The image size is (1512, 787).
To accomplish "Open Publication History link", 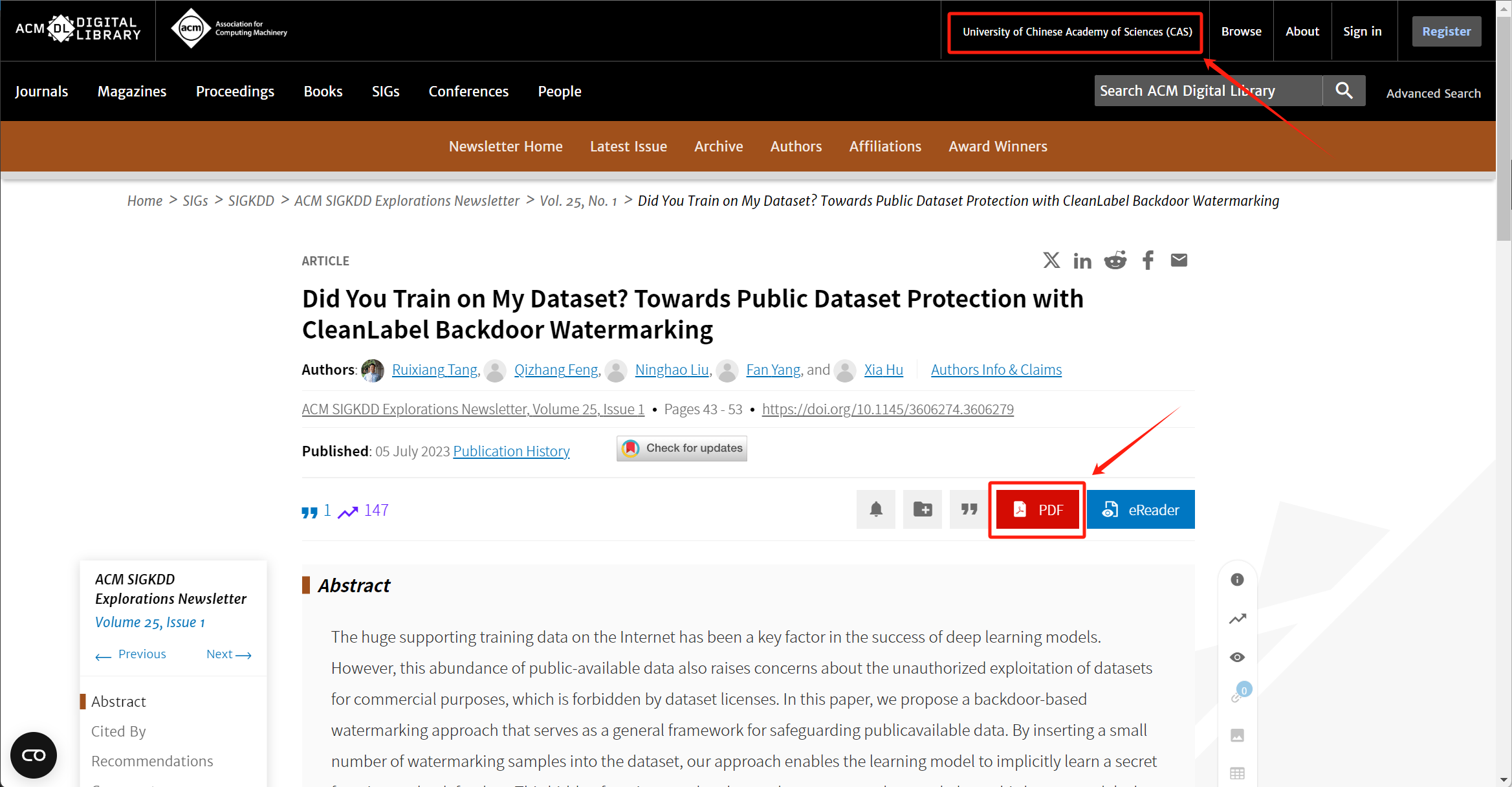I will coord(511,451).
